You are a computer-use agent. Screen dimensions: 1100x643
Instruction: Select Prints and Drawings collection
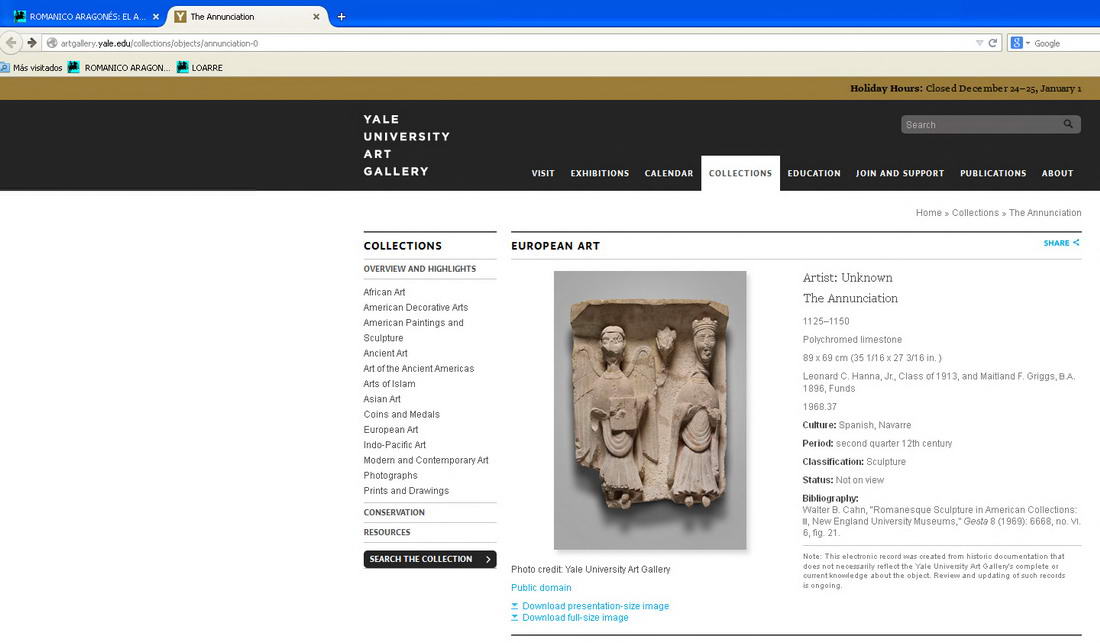(x=406, y=491)
